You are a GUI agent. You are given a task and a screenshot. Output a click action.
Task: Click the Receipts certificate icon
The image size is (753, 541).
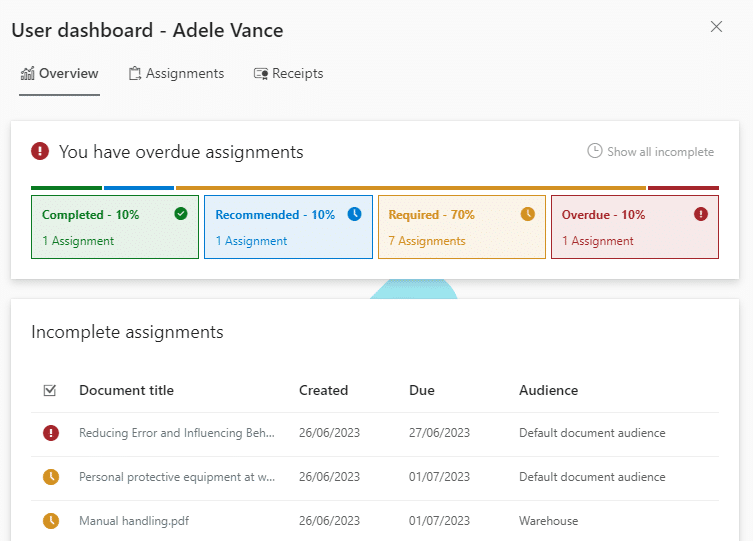261,74
